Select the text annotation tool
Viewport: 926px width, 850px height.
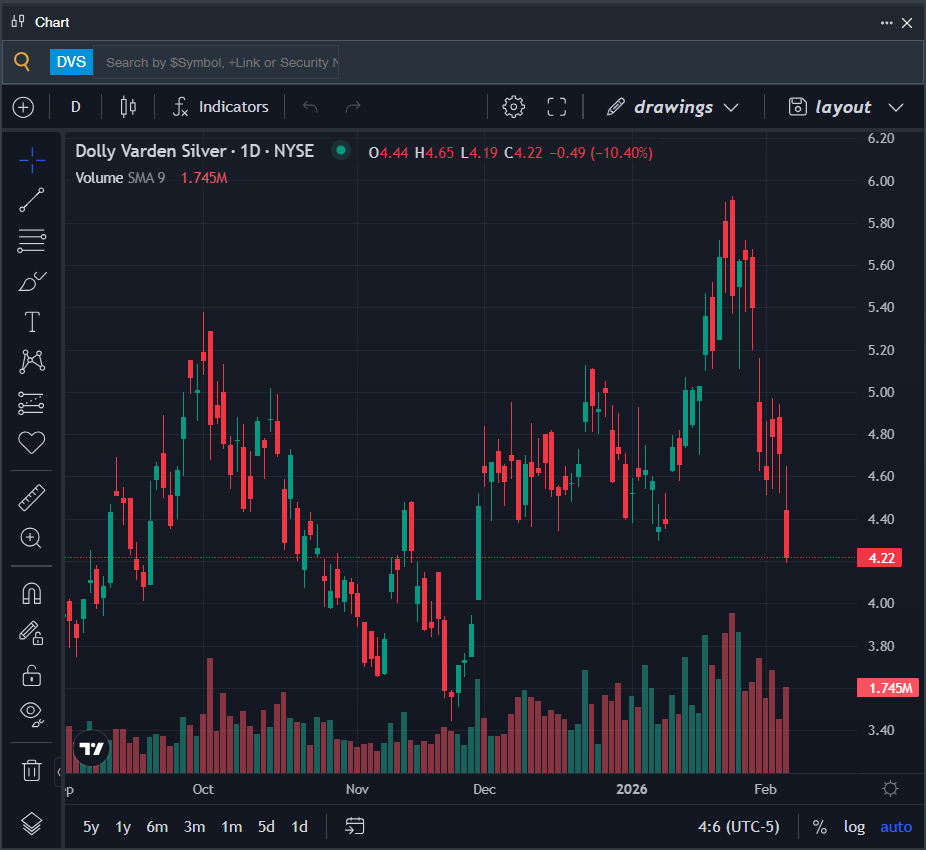point(32,321)
